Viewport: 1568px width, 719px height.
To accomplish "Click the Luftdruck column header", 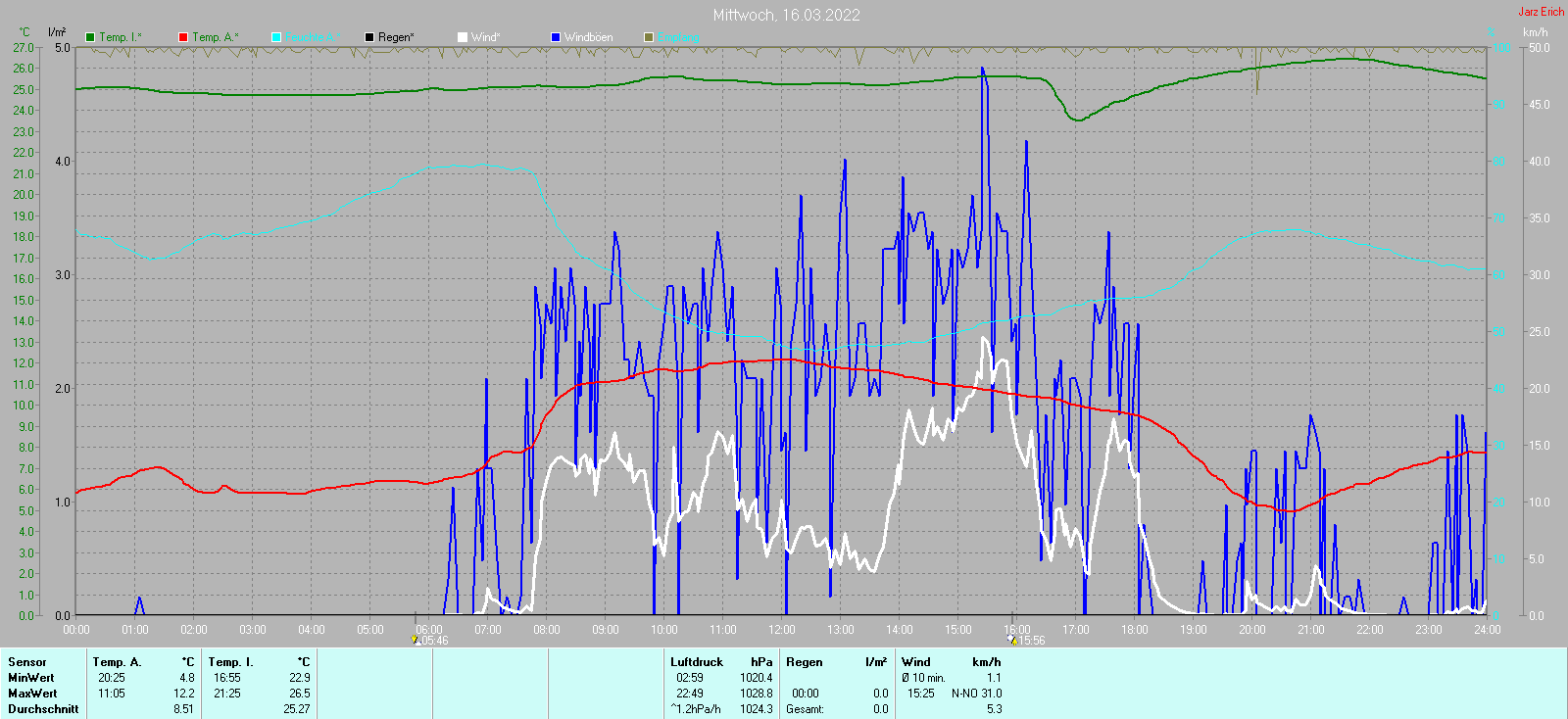I will [x=697, y=662].
